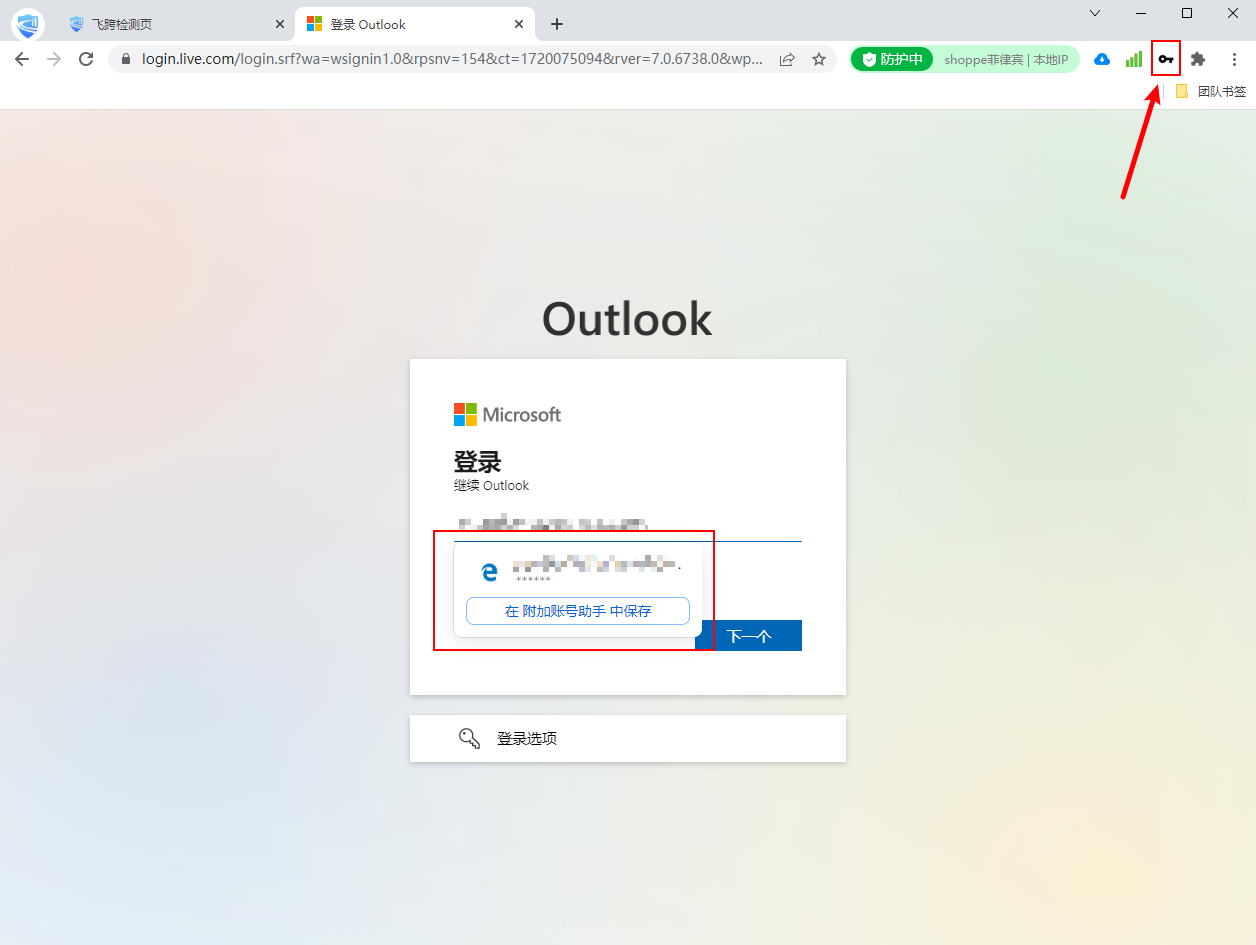Go forward to the next page

coord(54,59)
